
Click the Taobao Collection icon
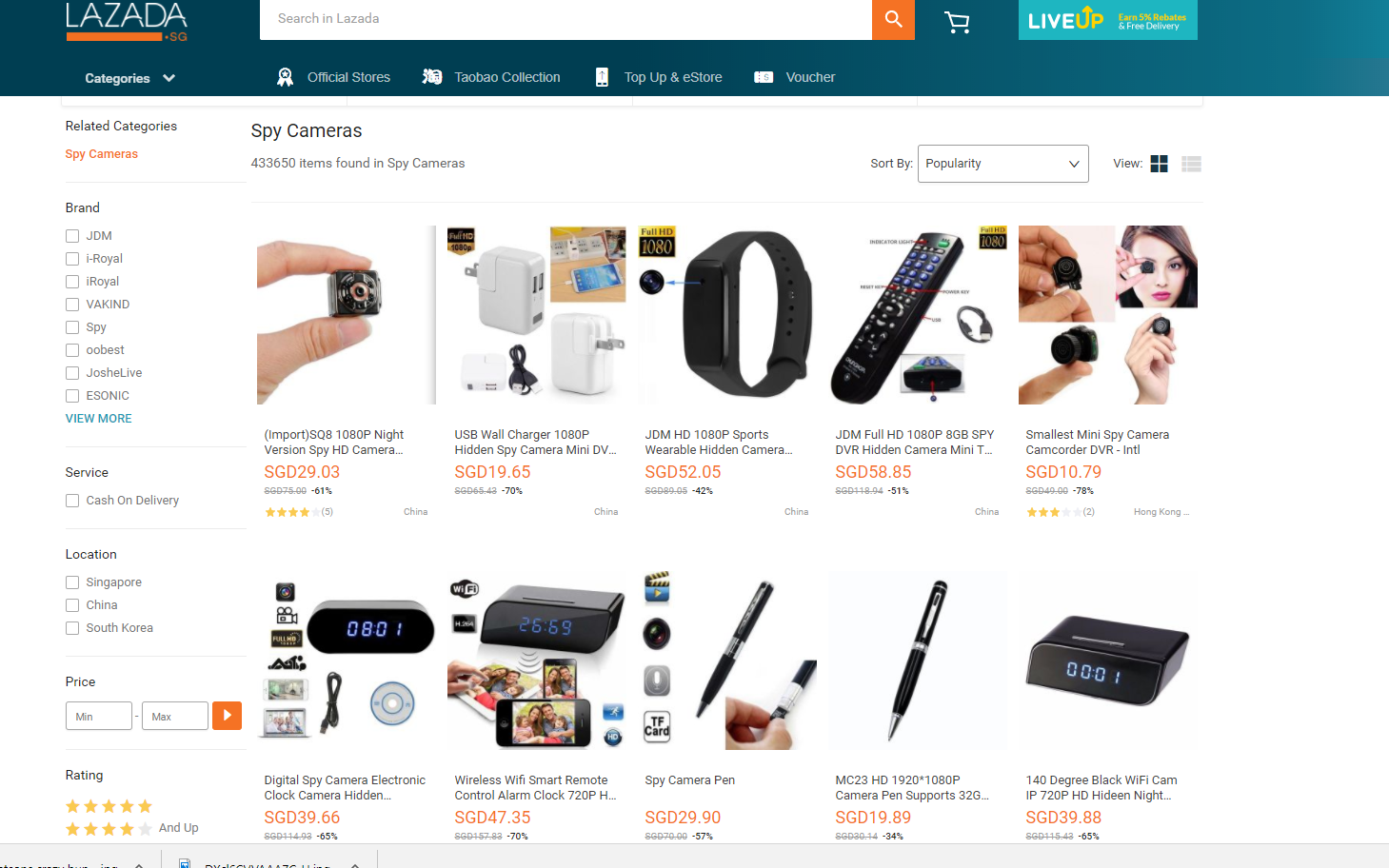pyautogui.click(x=432, y=77)
